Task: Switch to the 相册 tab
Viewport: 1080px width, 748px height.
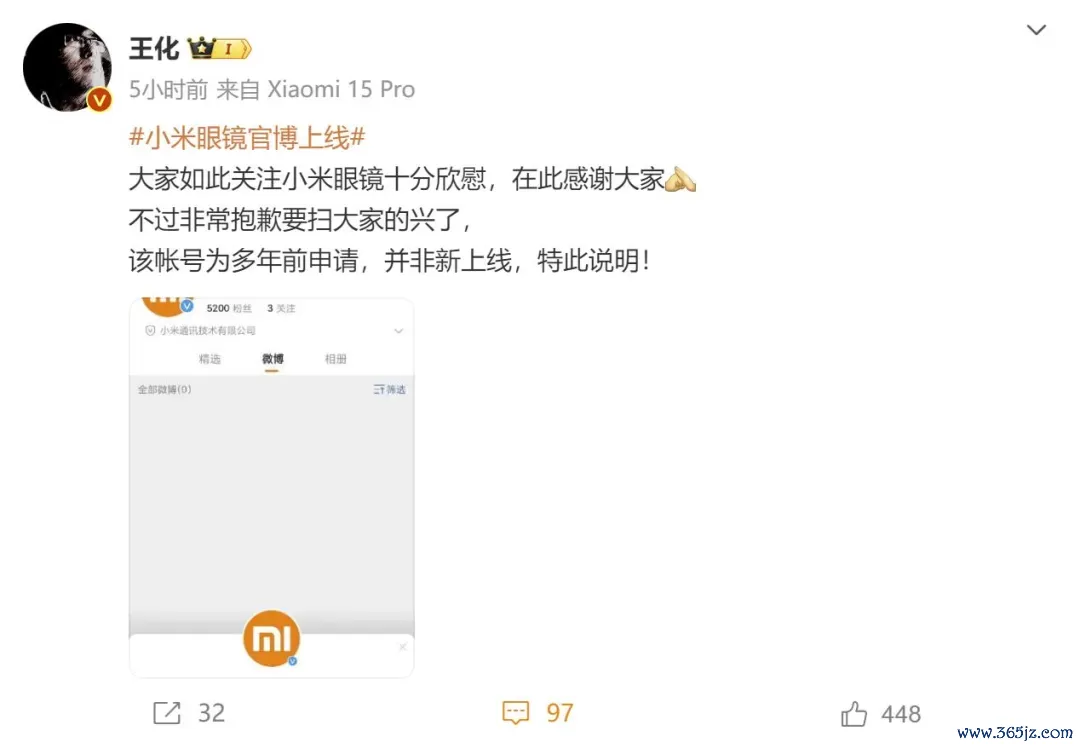Action: pyautogui.click(x=335, y=359)
